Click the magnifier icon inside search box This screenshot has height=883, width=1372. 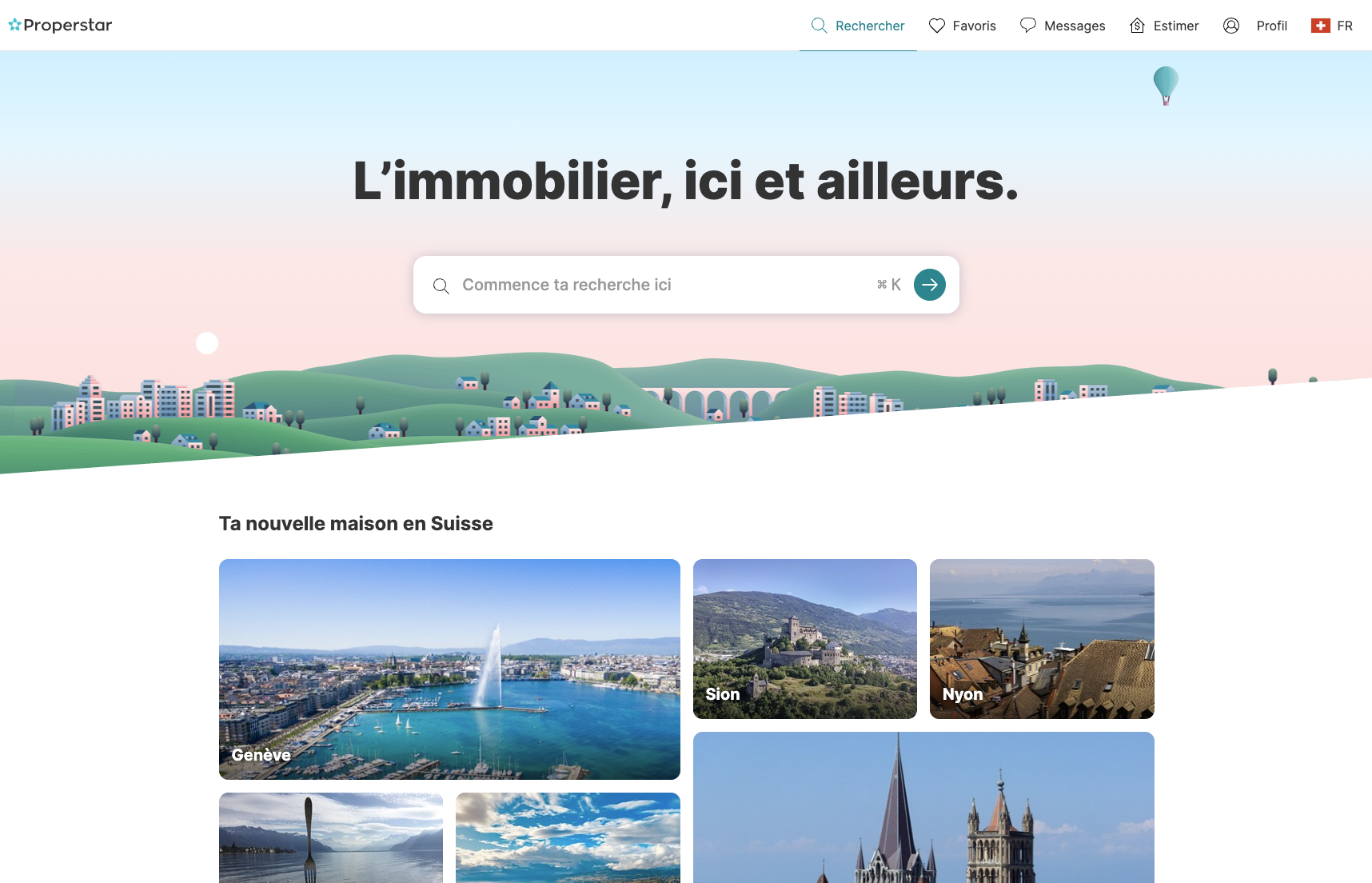tap(441, 286)
